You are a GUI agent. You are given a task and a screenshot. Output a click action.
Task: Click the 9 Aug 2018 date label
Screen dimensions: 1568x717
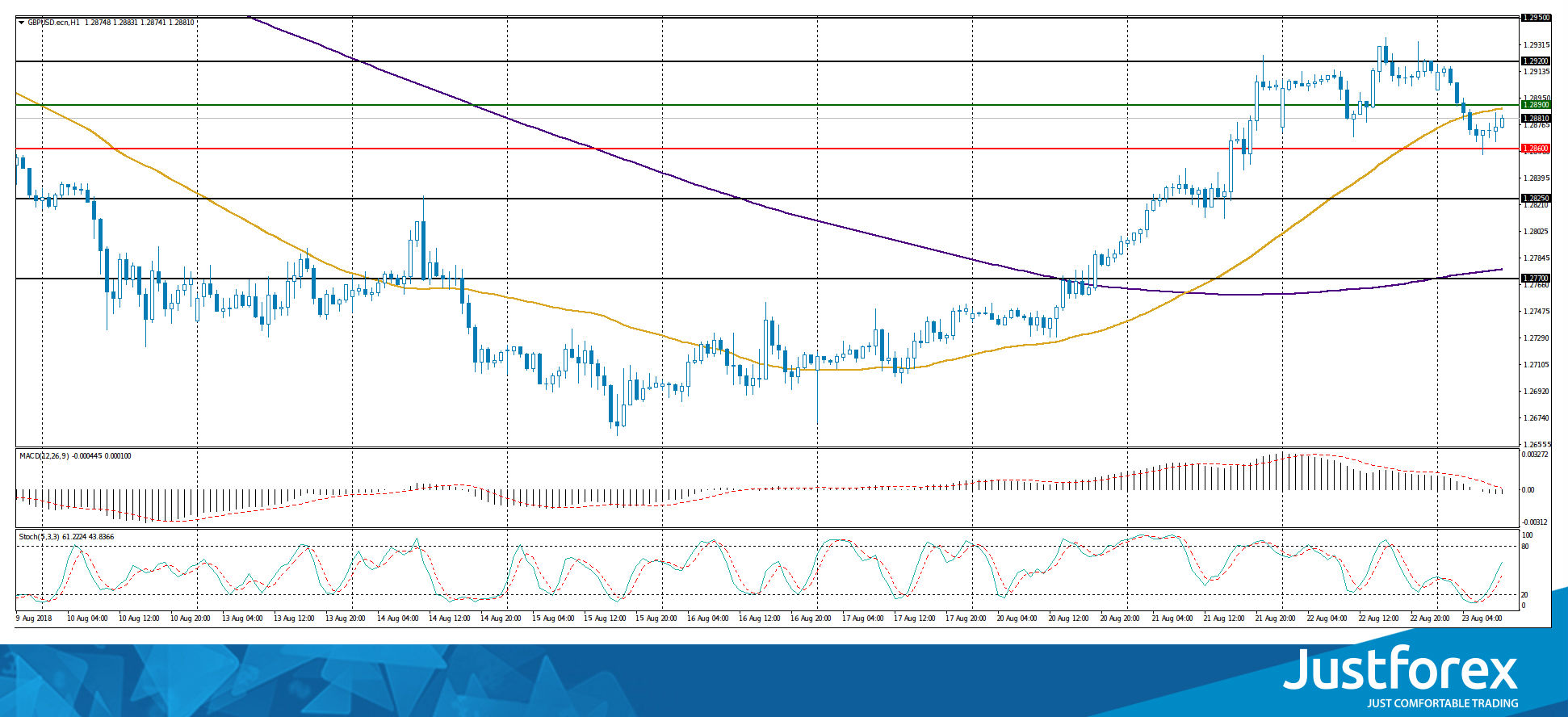(x=34, y=618)
